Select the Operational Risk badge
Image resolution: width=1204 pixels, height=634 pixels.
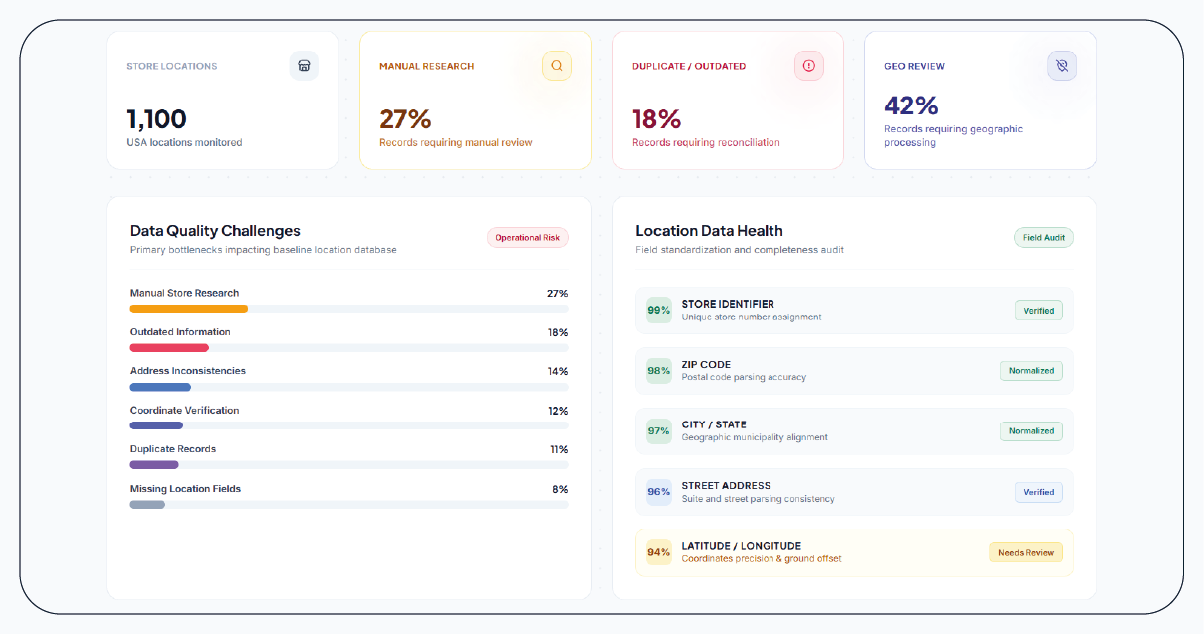tap(528, 238)
